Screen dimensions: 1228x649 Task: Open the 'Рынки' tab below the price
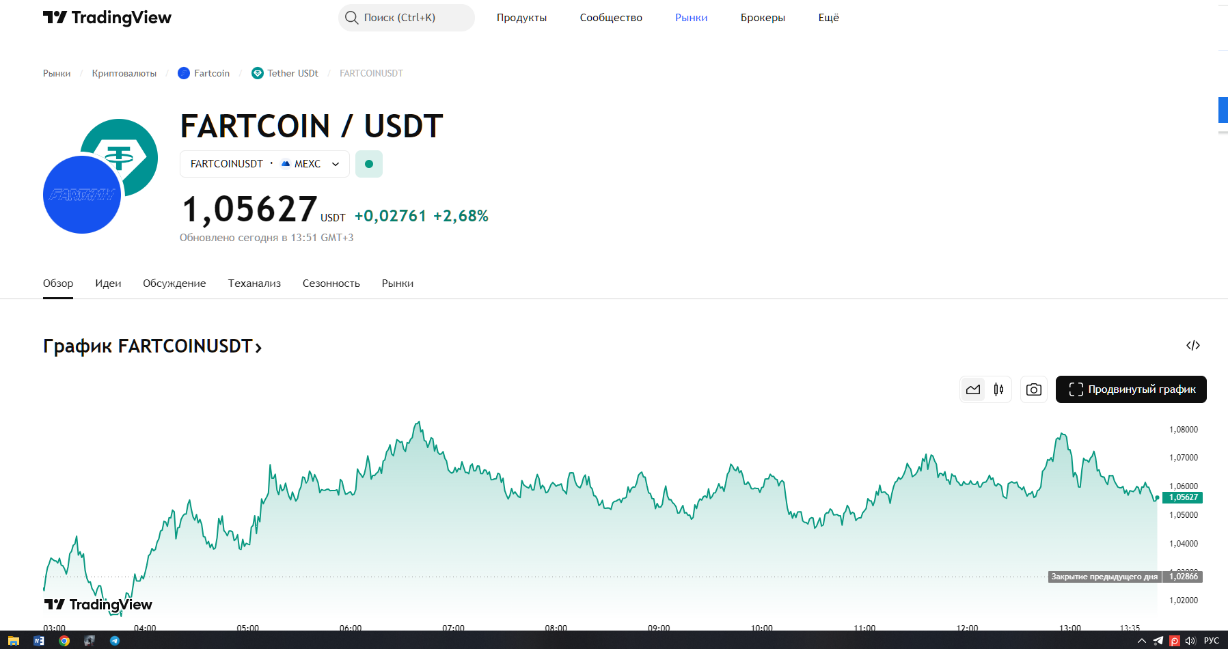[397, 283]
